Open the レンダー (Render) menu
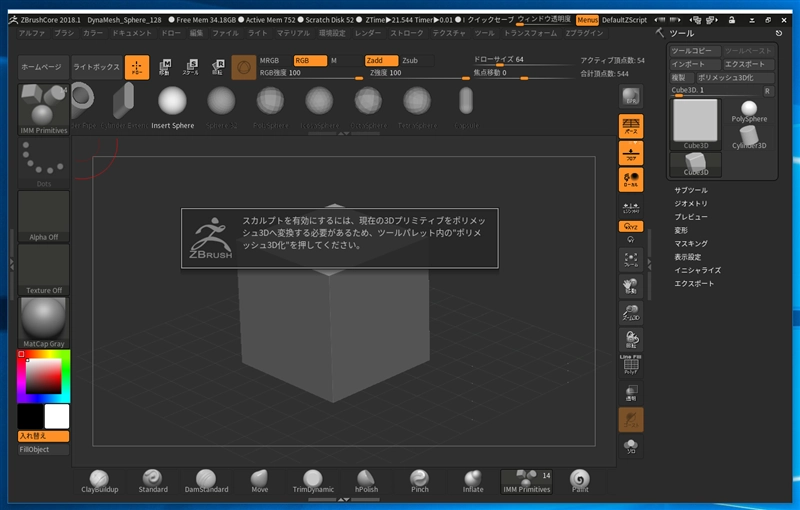 pyautogui.click(x=368, y=33)
